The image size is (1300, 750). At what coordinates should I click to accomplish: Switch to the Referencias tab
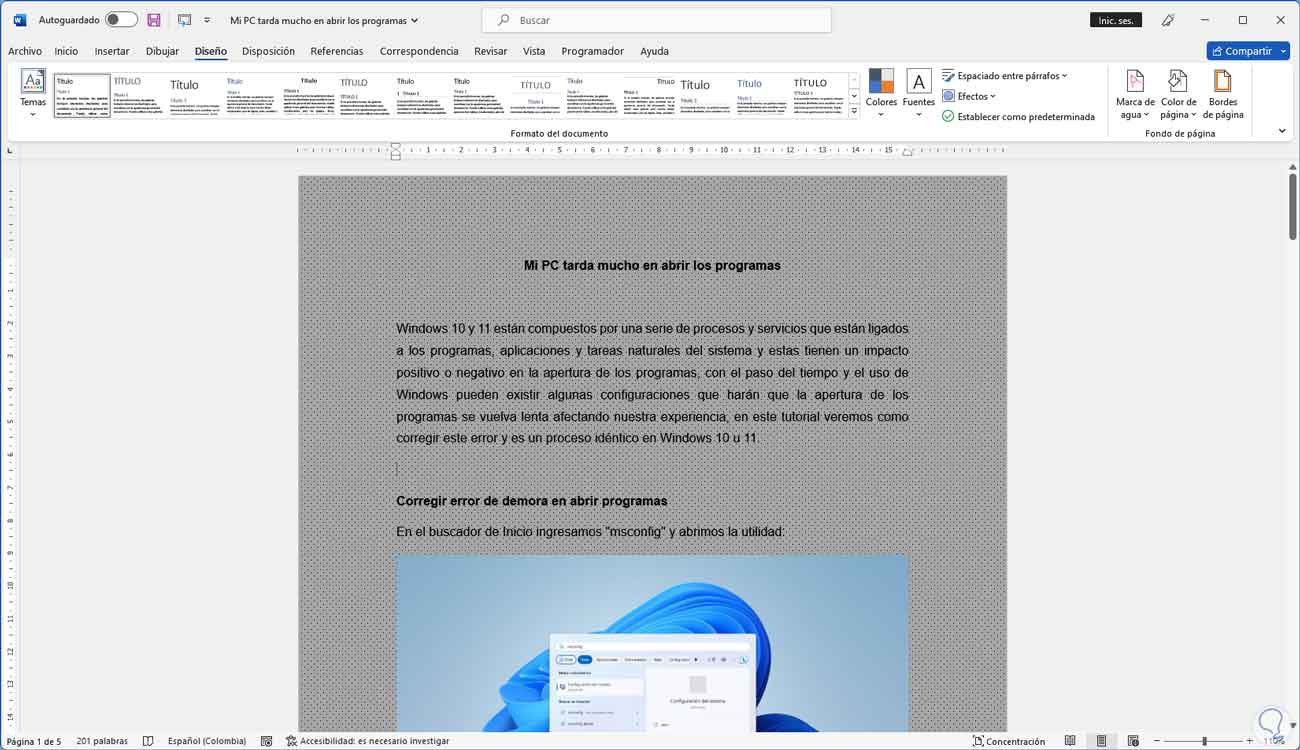tap(337, 51)
